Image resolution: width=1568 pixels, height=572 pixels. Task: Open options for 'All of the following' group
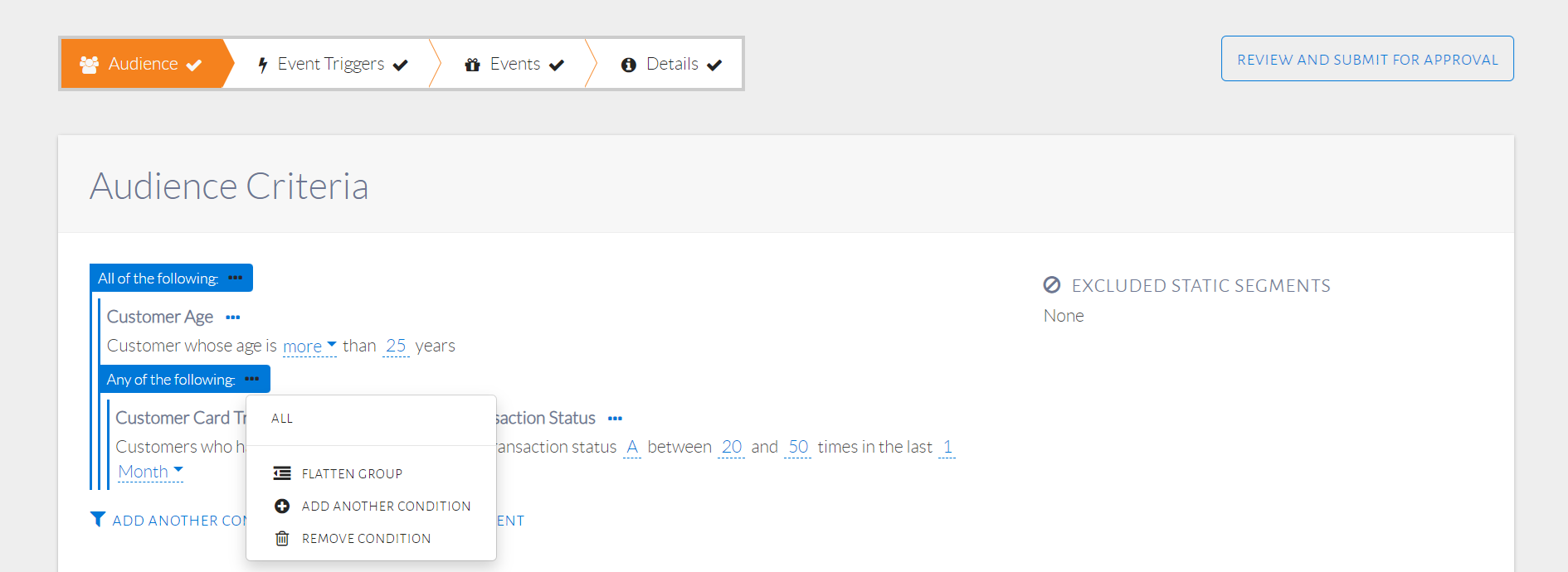[x=236, y=278]
